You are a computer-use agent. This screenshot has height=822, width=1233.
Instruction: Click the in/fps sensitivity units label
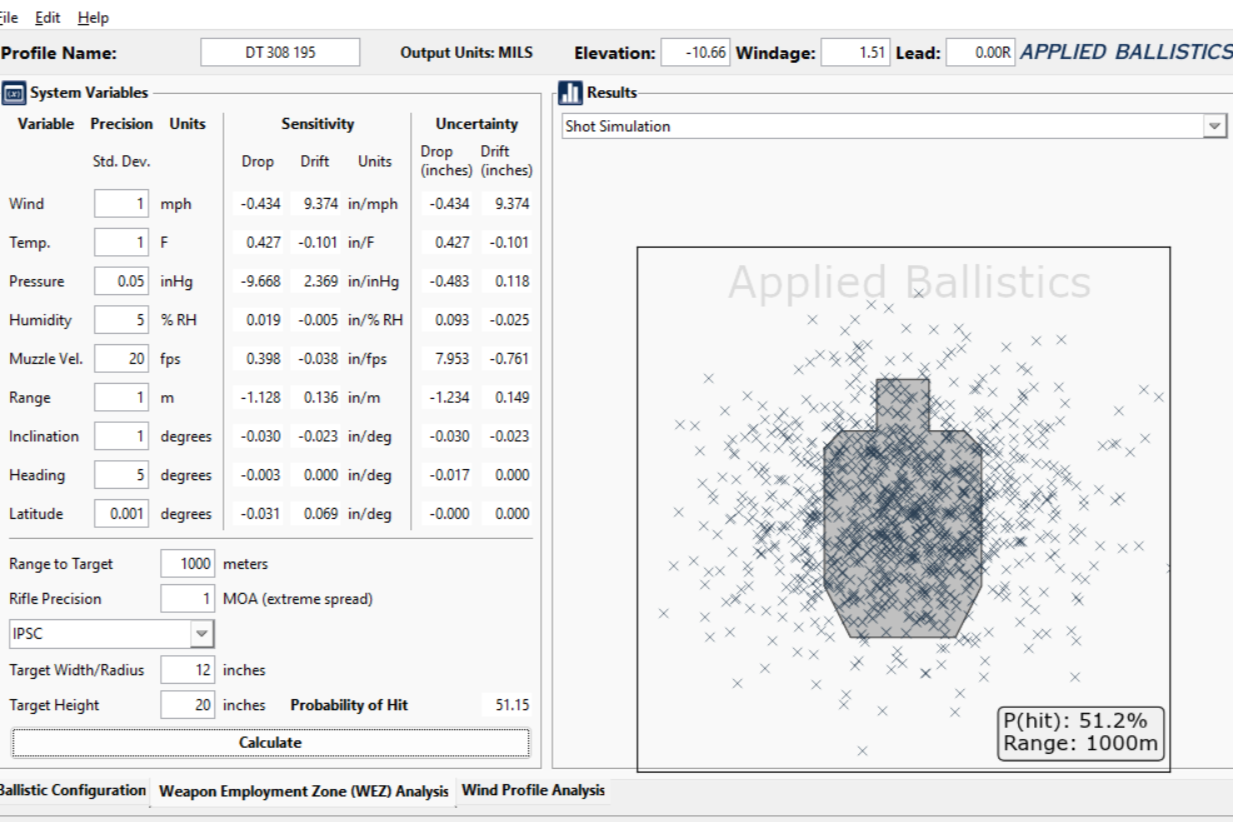pos(369,358)
